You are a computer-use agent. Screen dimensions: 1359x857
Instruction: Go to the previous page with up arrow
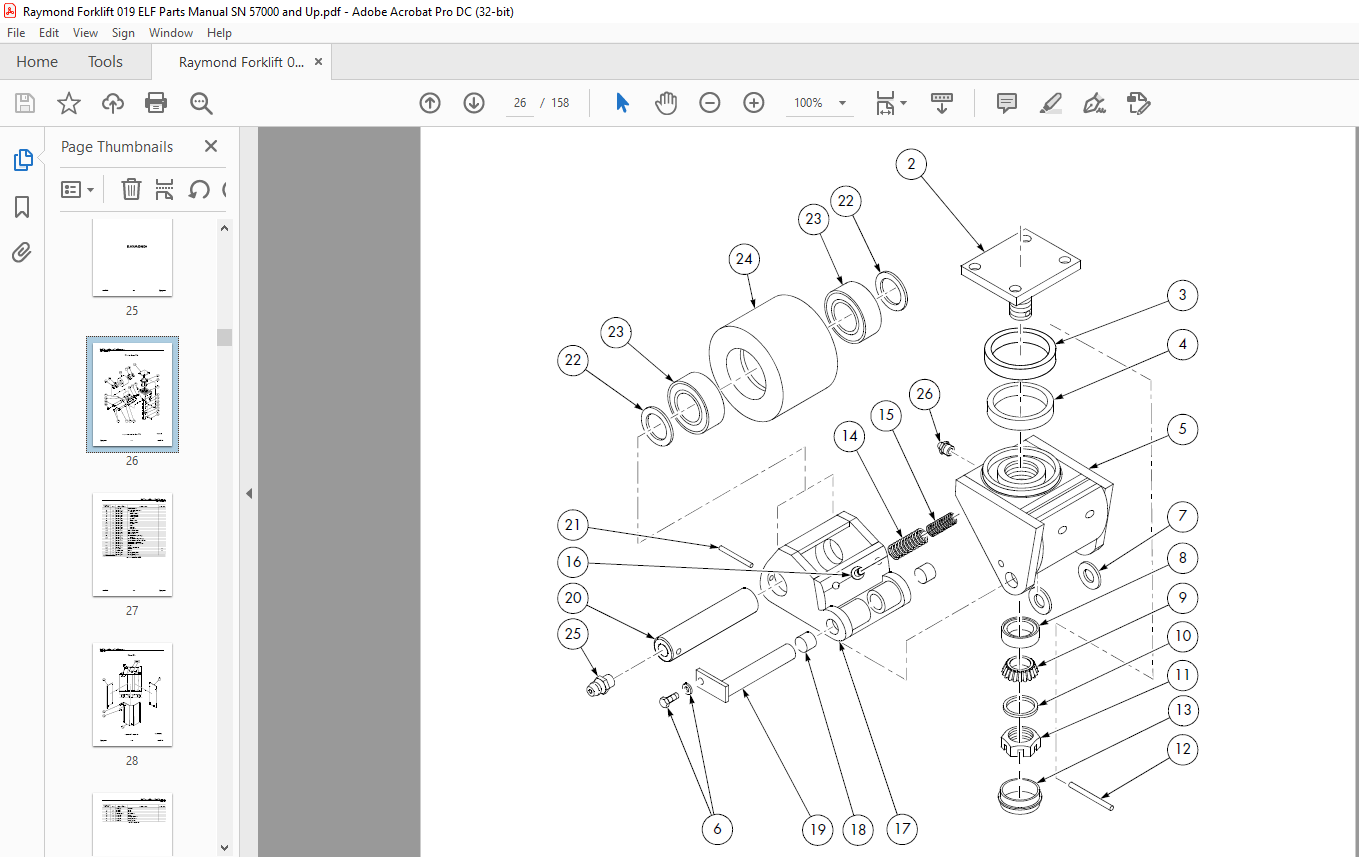click(430, 103)
